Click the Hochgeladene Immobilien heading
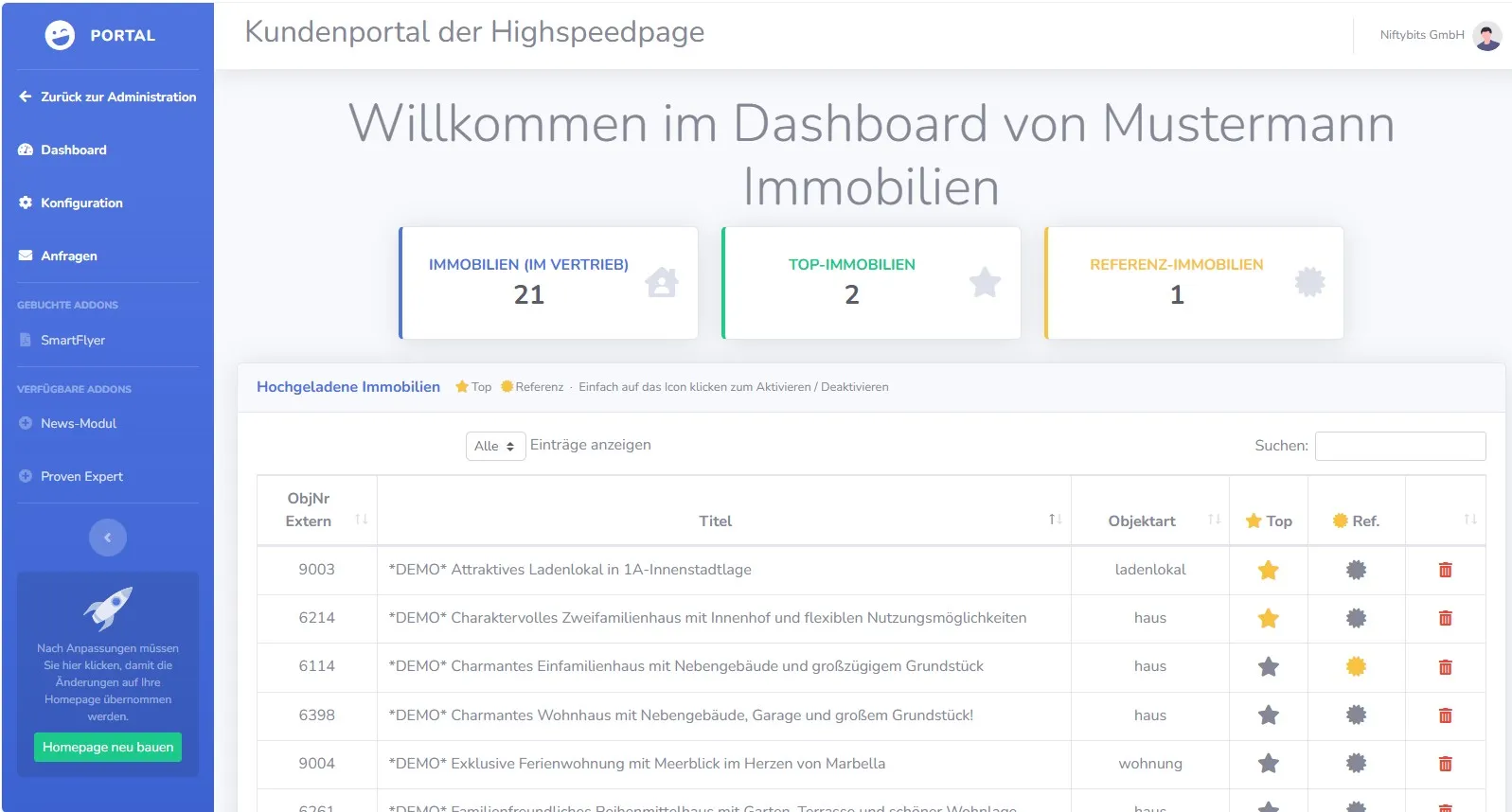The height and width of the screenshot is (812, 1512). point(348,386)
